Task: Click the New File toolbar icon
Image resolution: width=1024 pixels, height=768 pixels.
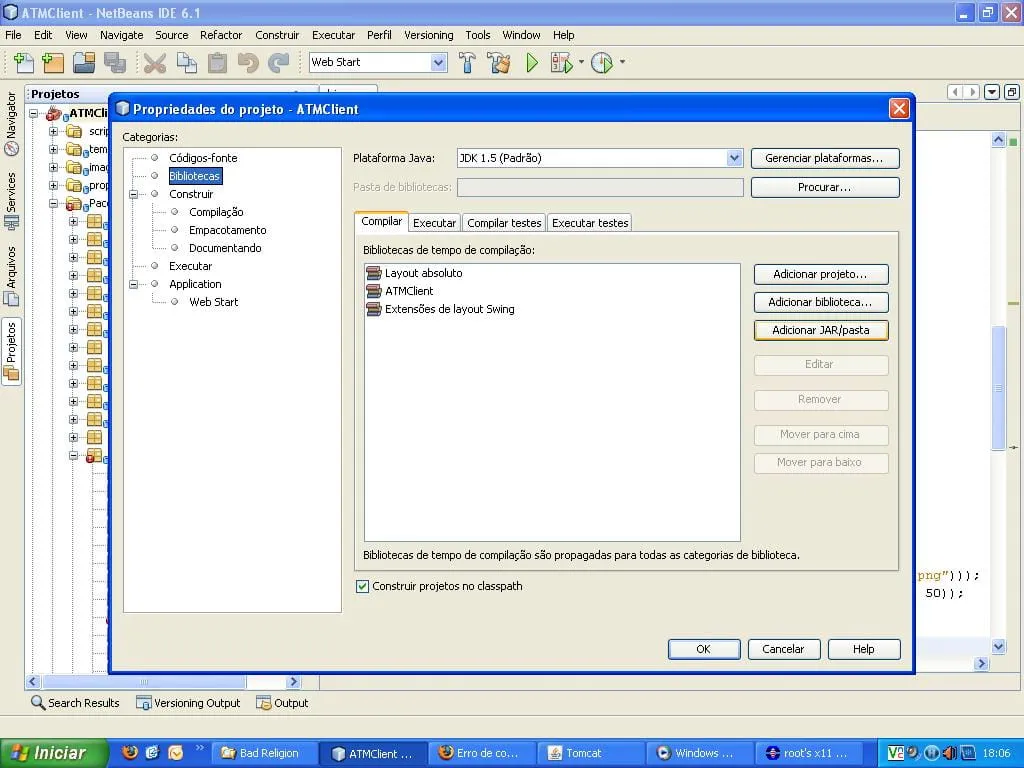Action: click(x=22, y=63)
